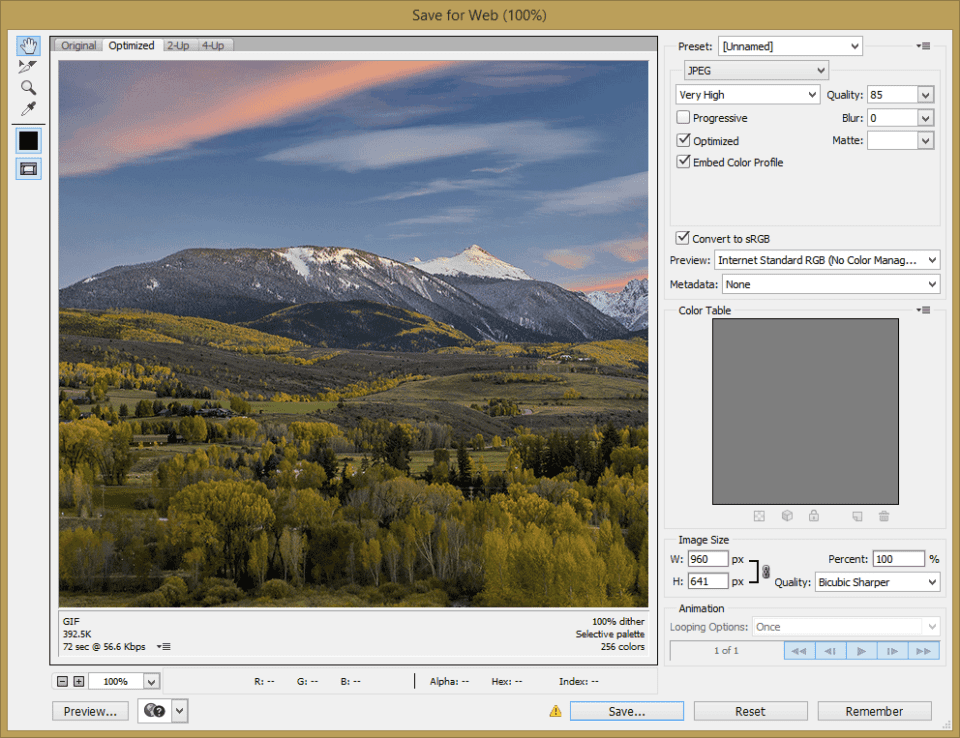
Task: Open the black eyedropper color swatch
Action: tap(28, 141)
